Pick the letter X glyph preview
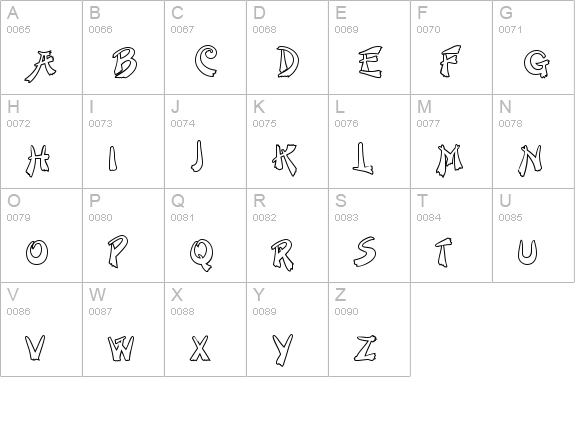The height and width of the screenshot is (421, 575). (200, 348)
